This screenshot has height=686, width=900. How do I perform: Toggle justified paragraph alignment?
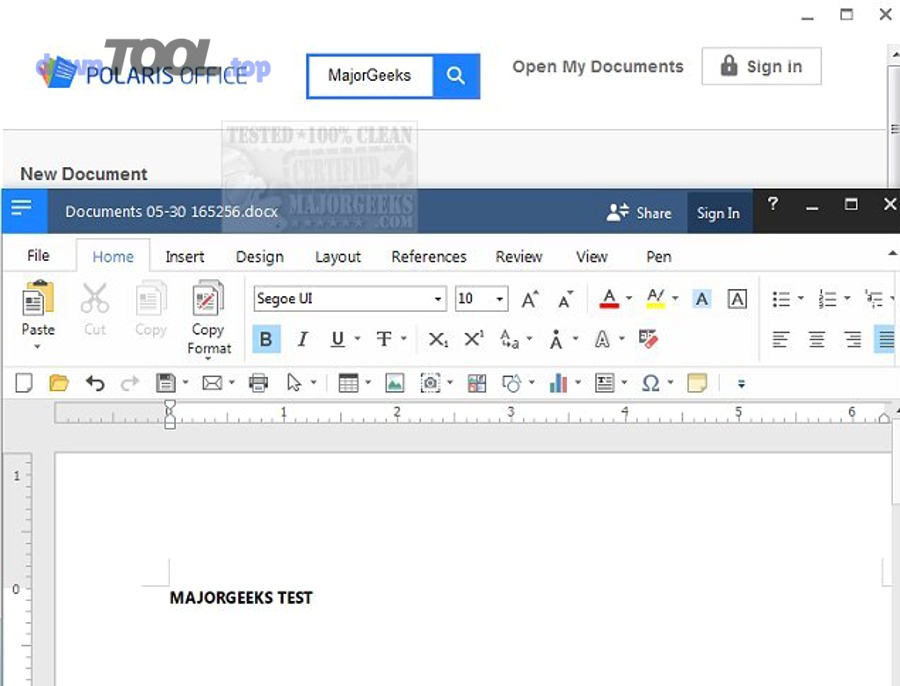coord(886,339)
